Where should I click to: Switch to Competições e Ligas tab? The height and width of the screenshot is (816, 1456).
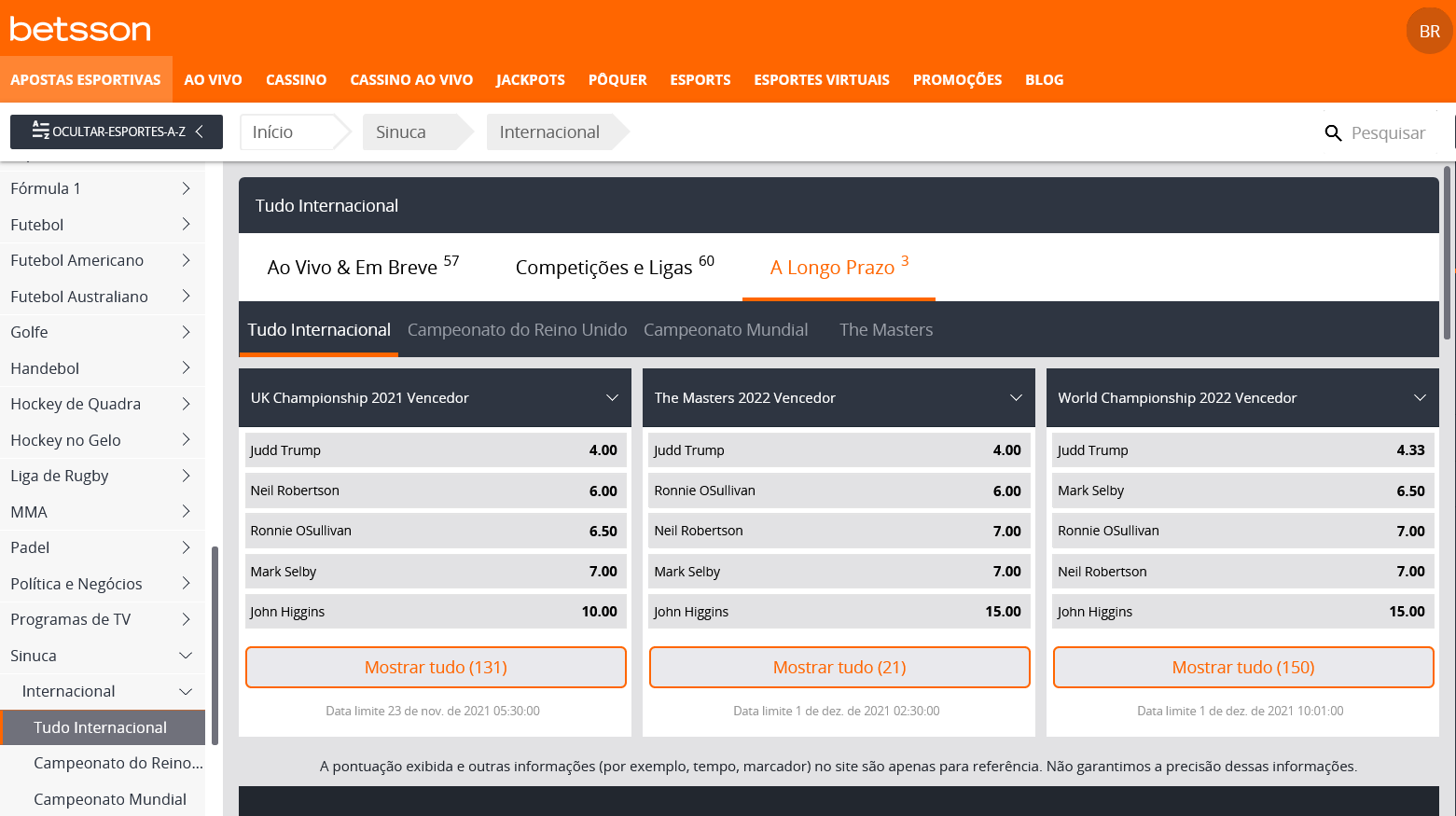(615, 267)
